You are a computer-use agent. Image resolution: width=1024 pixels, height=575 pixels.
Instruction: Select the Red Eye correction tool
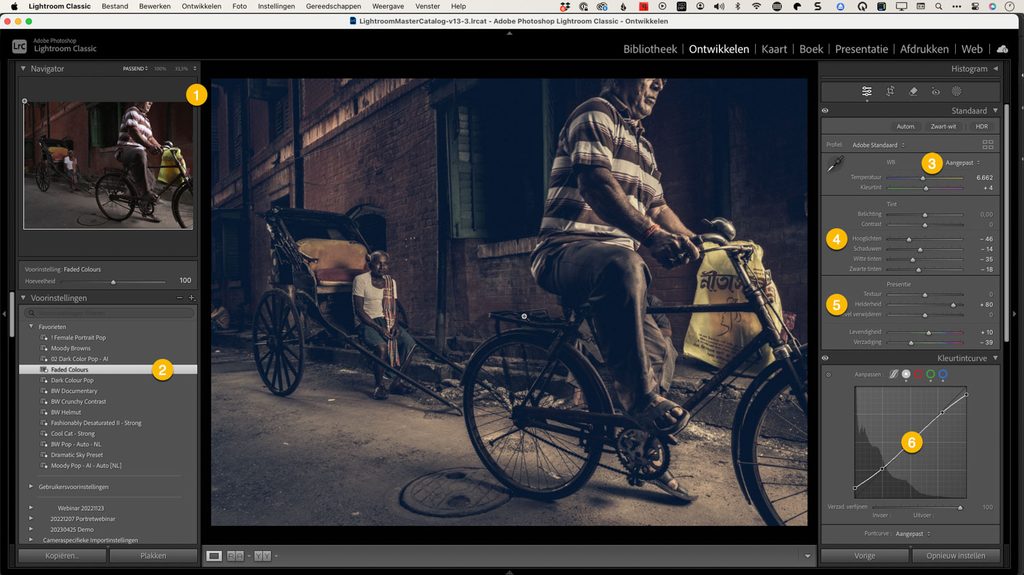(935, 91)
